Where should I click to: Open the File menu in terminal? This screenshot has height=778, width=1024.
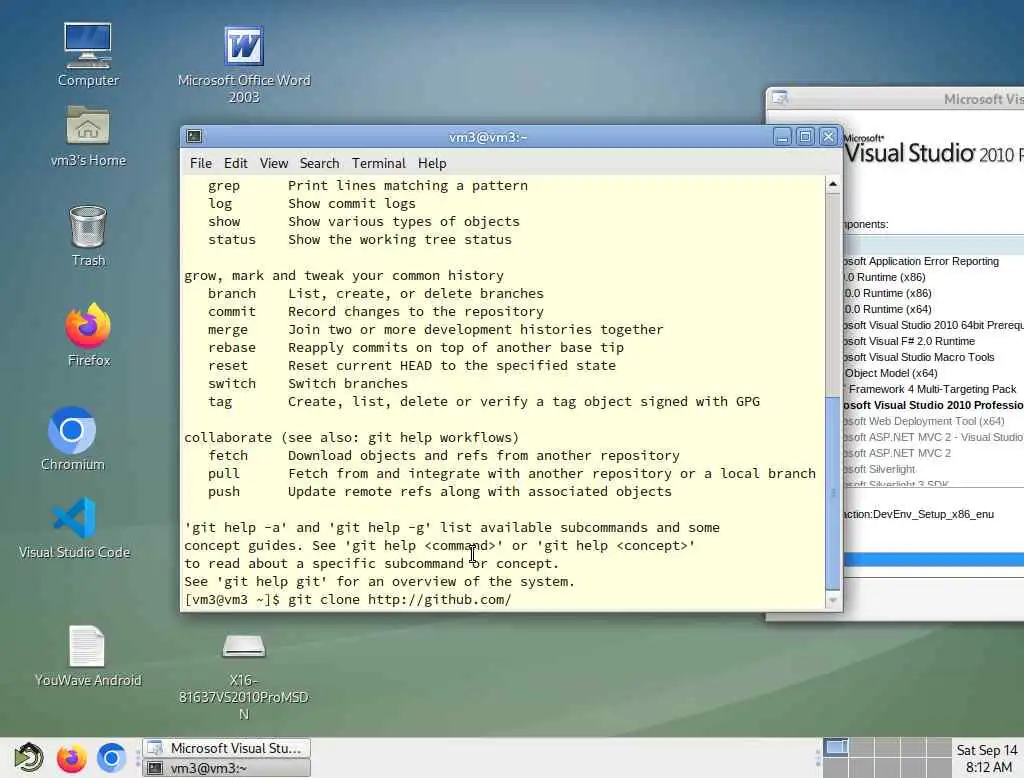tap(200, 163)
